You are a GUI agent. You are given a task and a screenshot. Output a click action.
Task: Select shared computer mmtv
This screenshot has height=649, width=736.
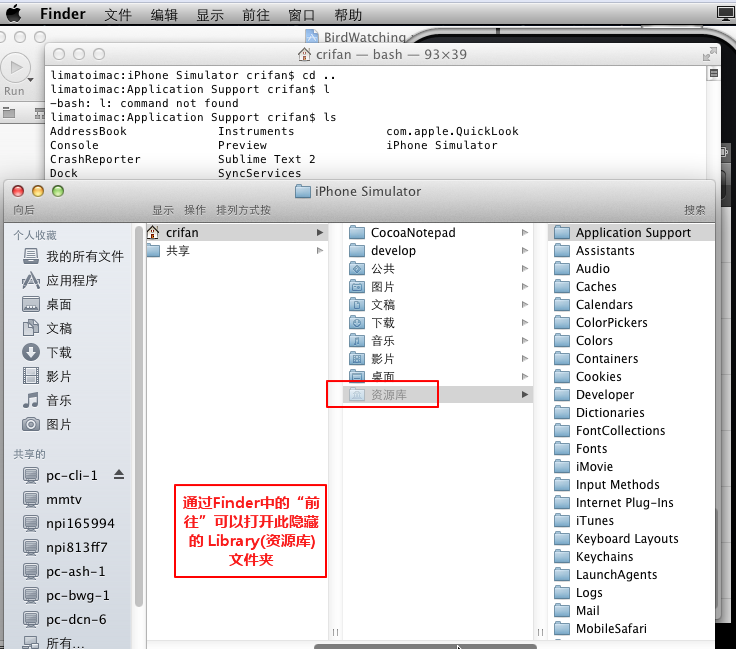(52, 499)
